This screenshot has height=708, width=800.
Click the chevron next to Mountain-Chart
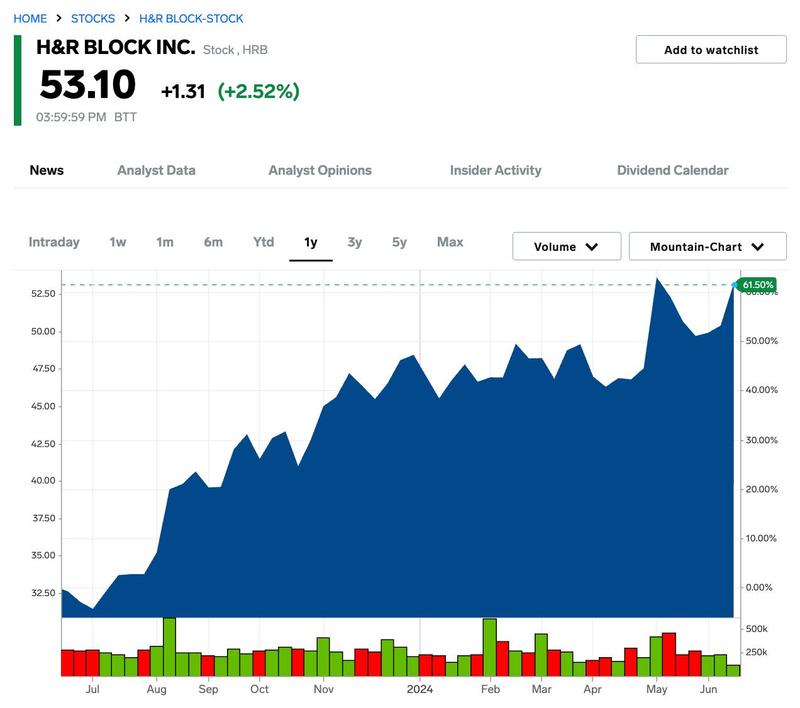(x=758, y=247)
